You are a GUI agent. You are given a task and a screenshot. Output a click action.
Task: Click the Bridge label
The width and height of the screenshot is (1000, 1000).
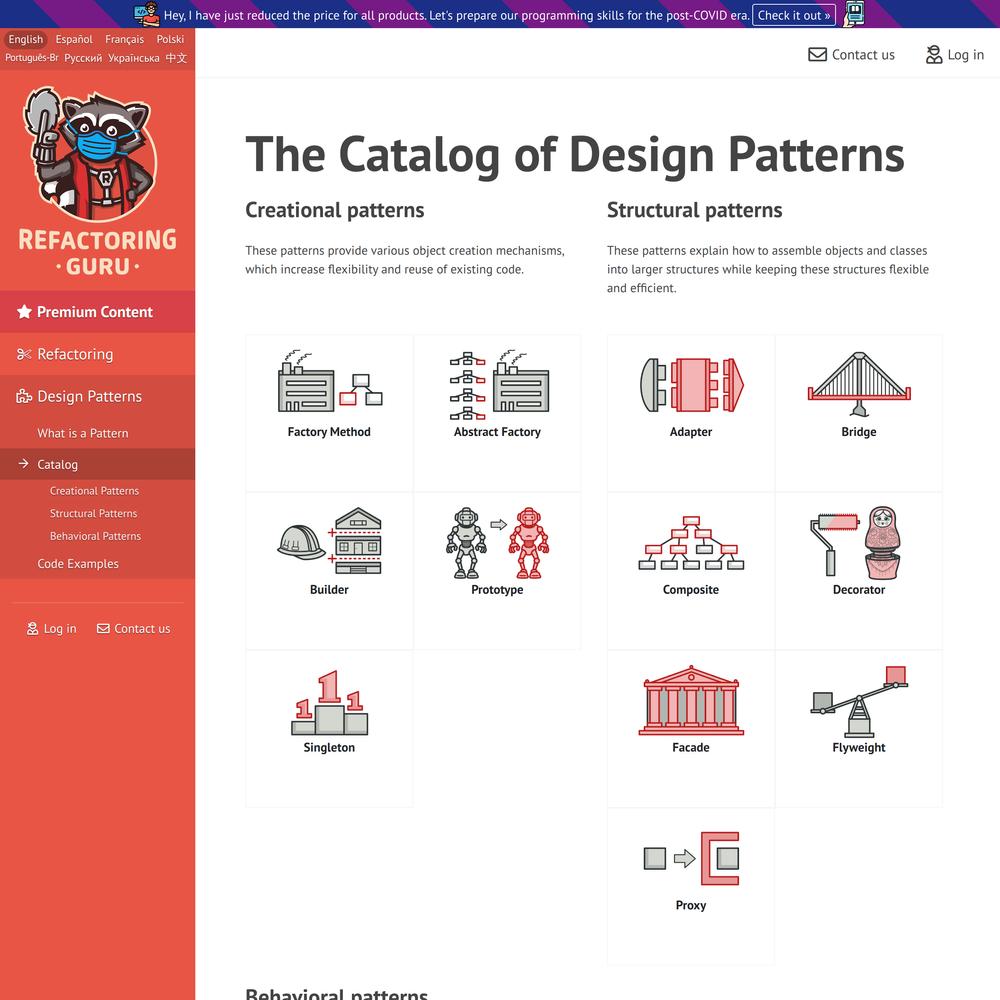pos(859,432)
